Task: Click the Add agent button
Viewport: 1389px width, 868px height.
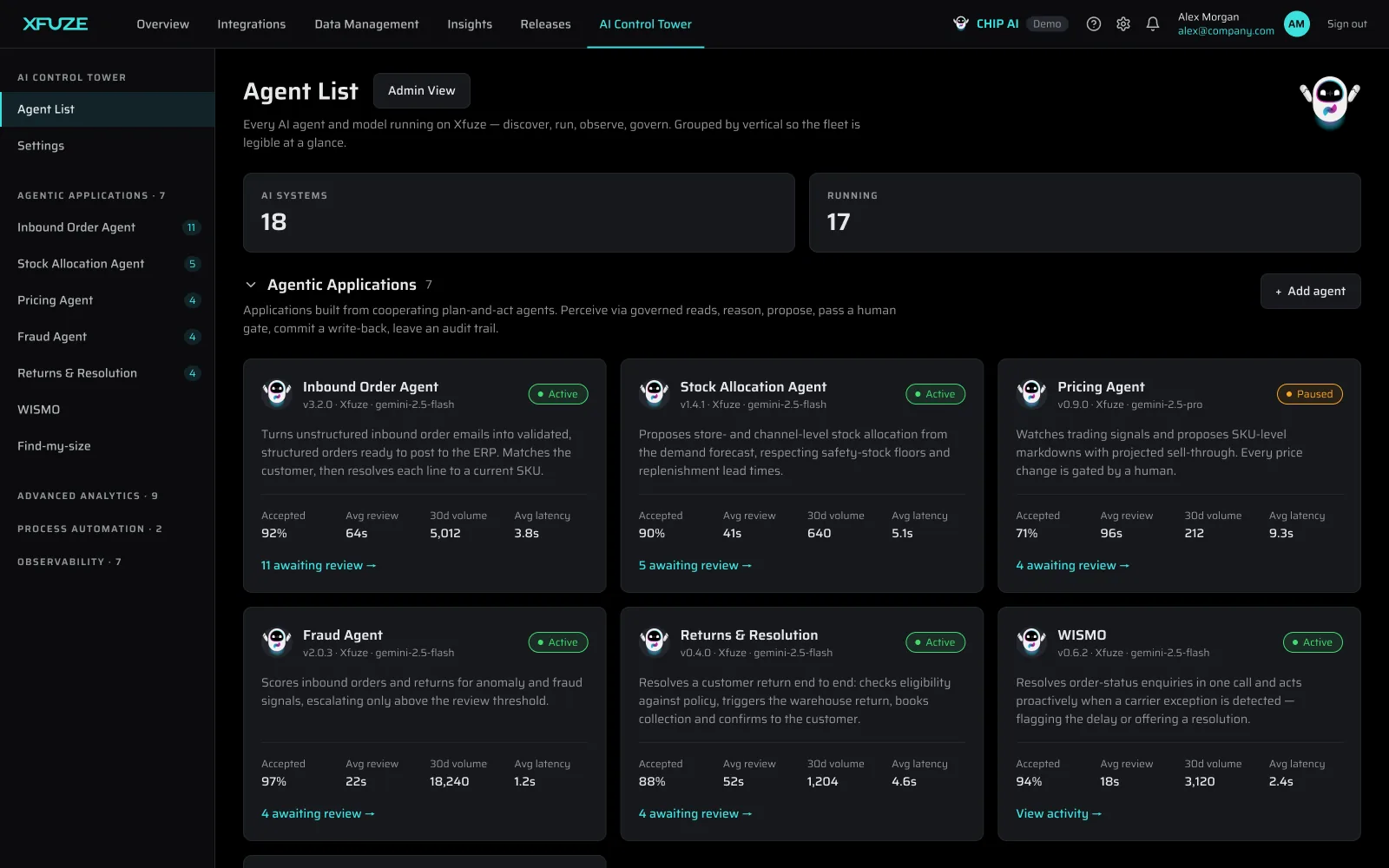Action: point(1310,291)
